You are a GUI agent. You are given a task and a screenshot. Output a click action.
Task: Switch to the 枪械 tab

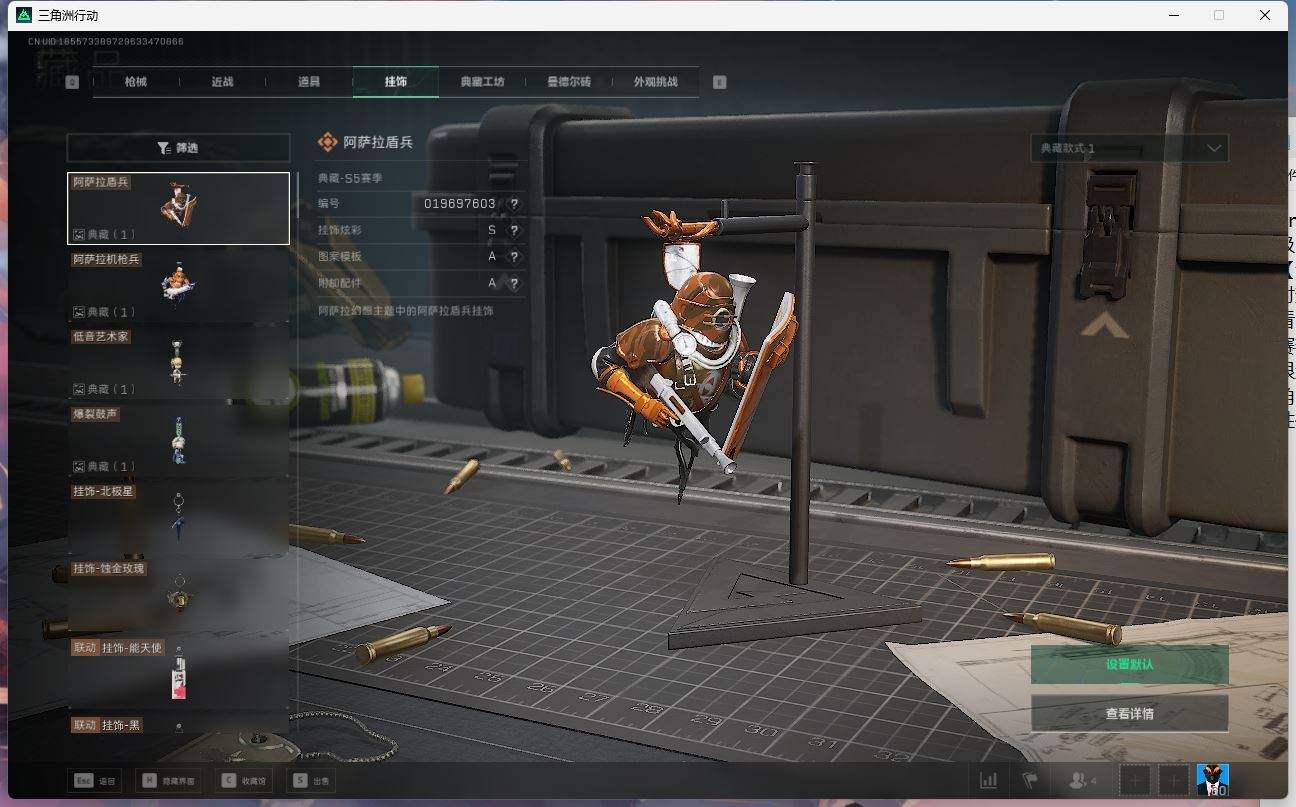pyautogui.click(x=136, y=82)
